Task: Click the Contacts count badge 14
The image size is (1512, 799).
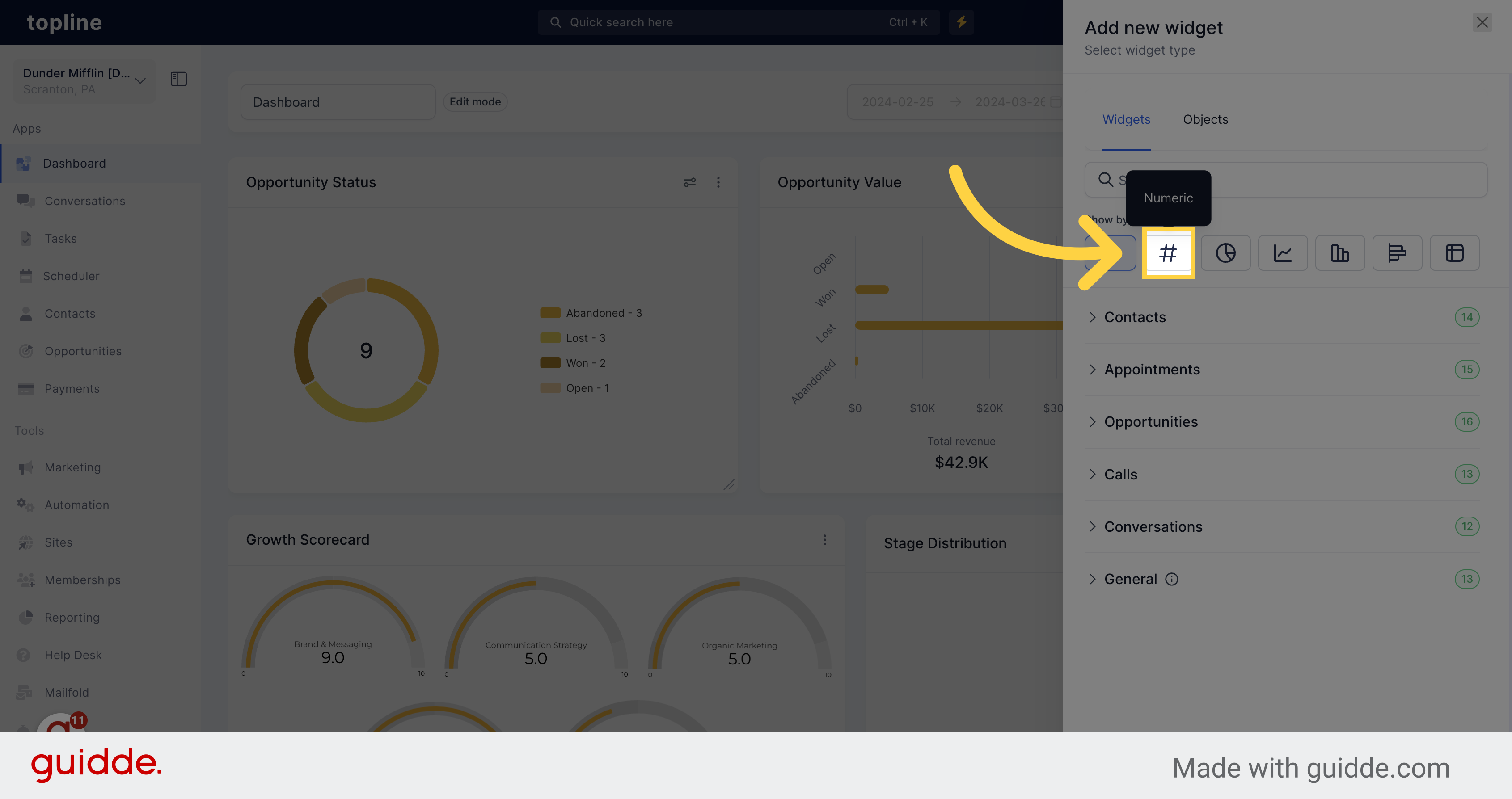Action: [1466, 317]
